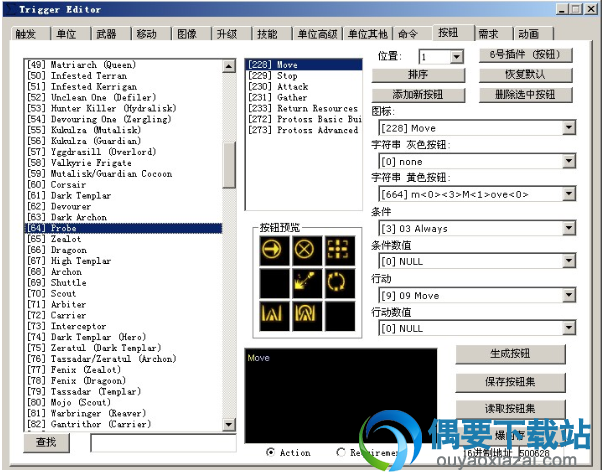Select [82] Gantrithor (Carrier) in unit list
This screenshot has width=602, height=472.
pyautogui.click(x=123, y=424)
